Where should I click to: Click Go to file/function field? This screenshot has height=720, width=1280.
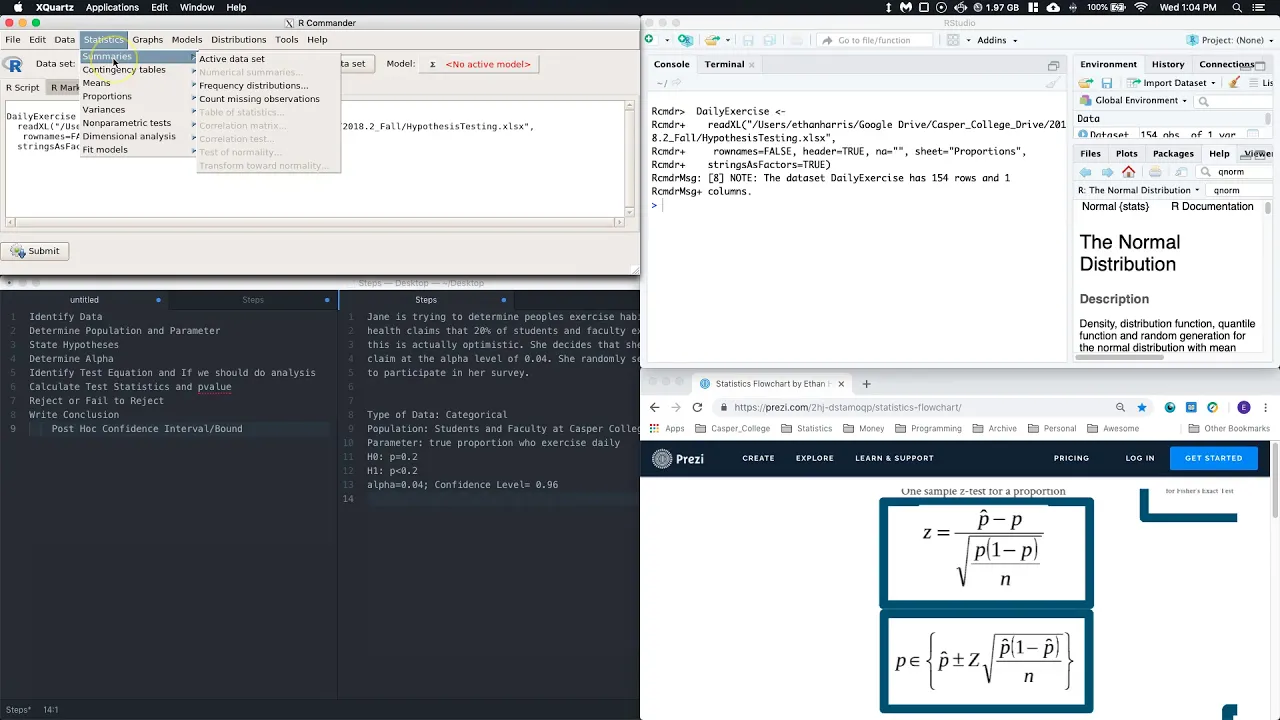[x=874, y=40]
